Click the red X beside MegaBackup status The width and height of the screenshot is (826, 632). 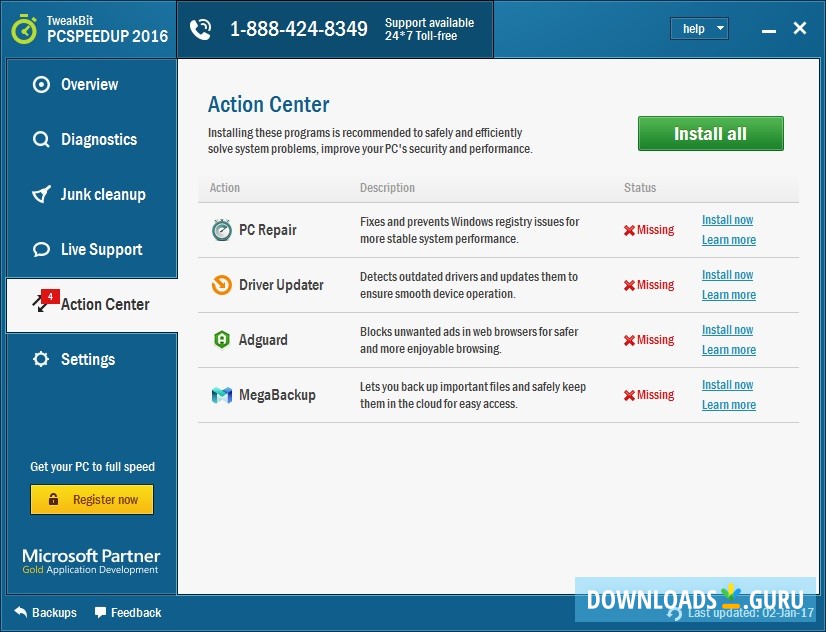point(629,396)
